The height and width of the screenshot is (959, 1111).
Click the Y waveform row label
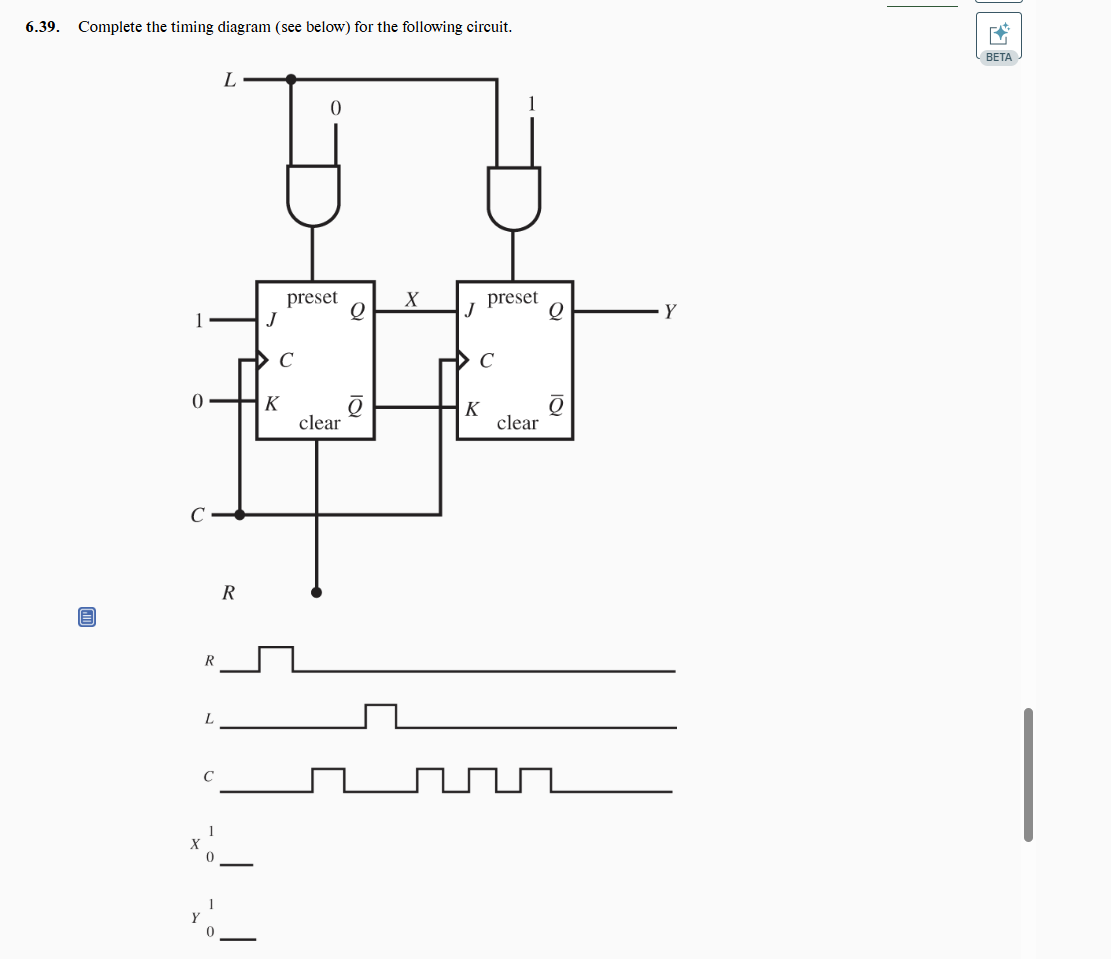(195, 917)
